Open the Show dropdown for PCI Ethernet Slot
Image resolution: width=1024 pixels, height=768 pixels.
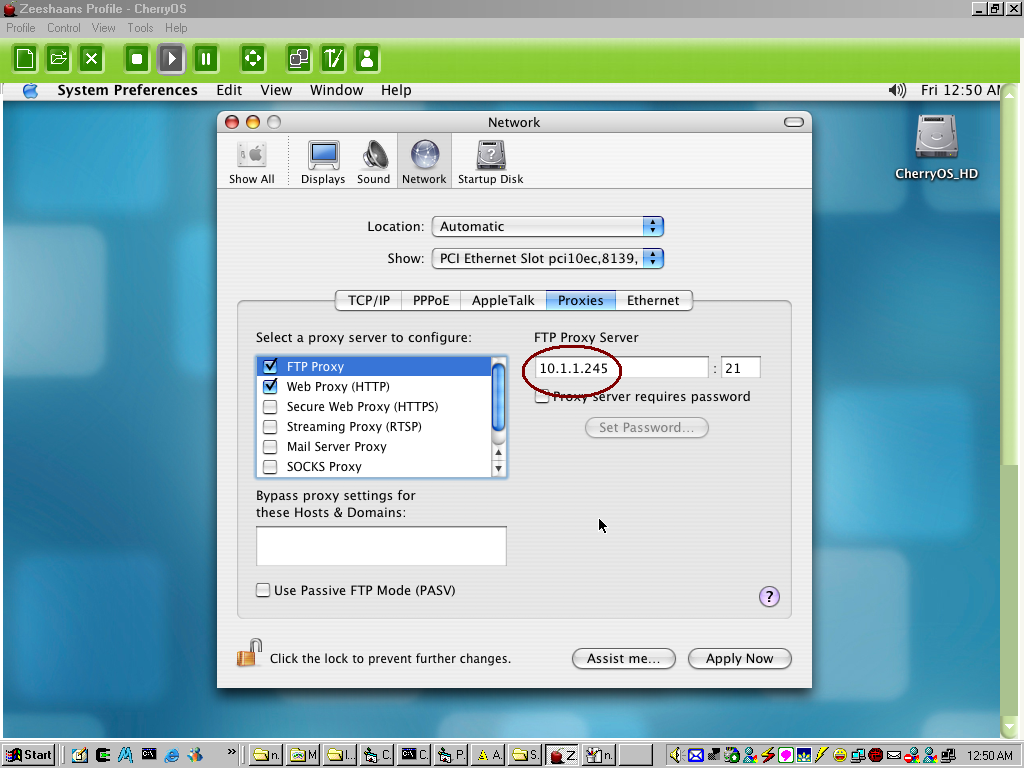point(547,259)
